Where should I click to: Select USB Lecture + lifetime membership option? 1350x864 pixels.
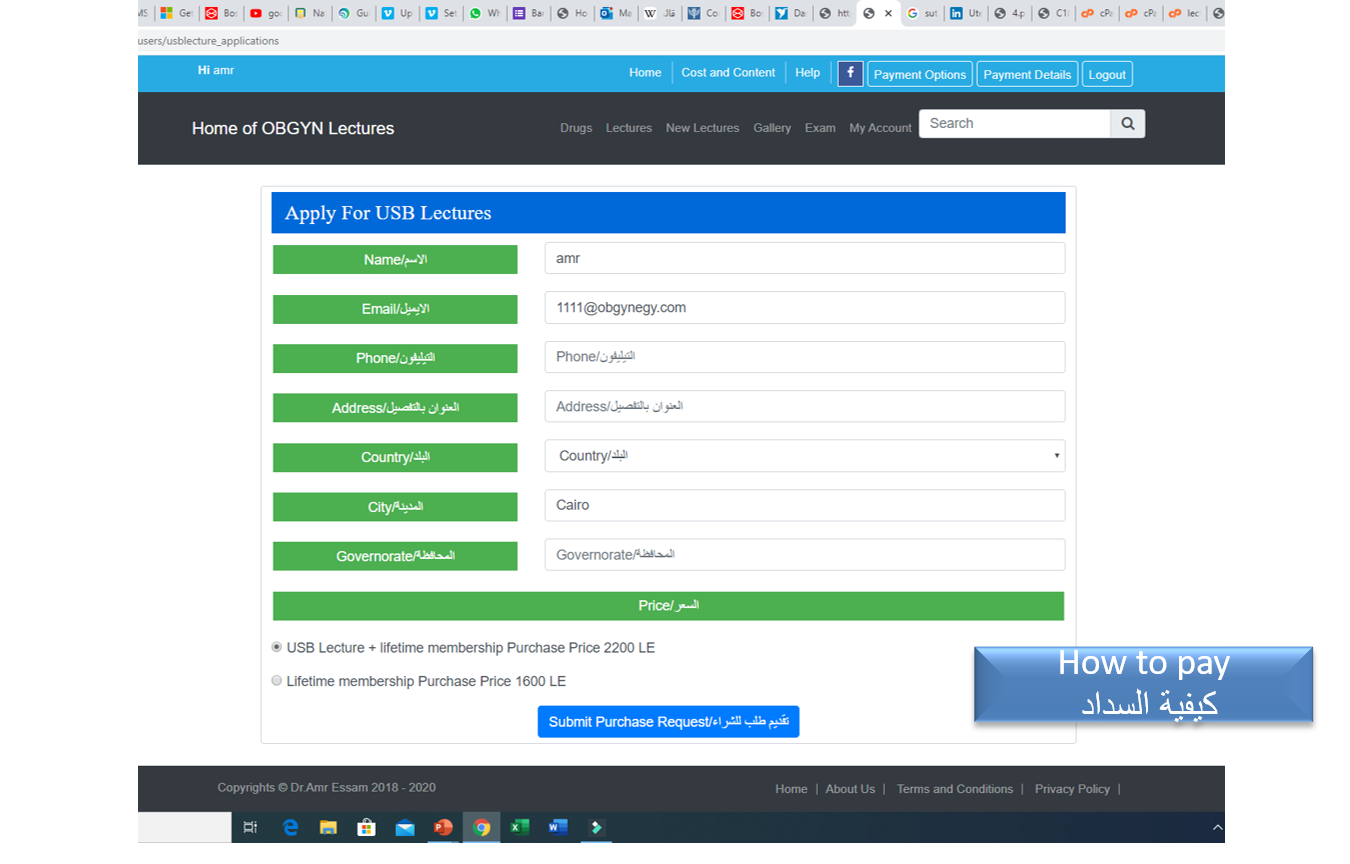[277, 647]
